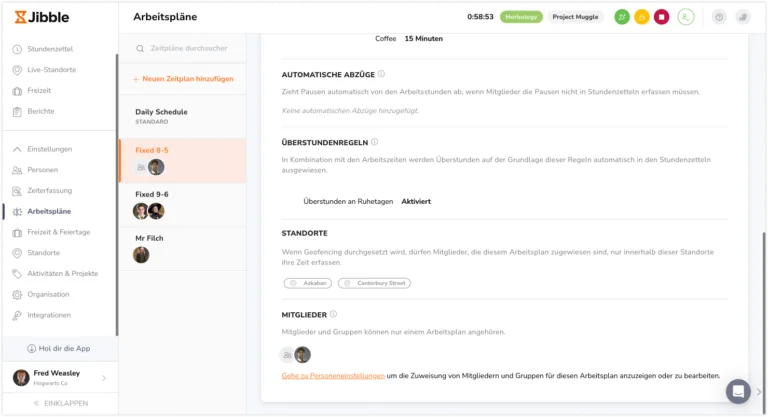Open Freizeit & Feiertage settings
768x417 pixels.
[59, 232]
